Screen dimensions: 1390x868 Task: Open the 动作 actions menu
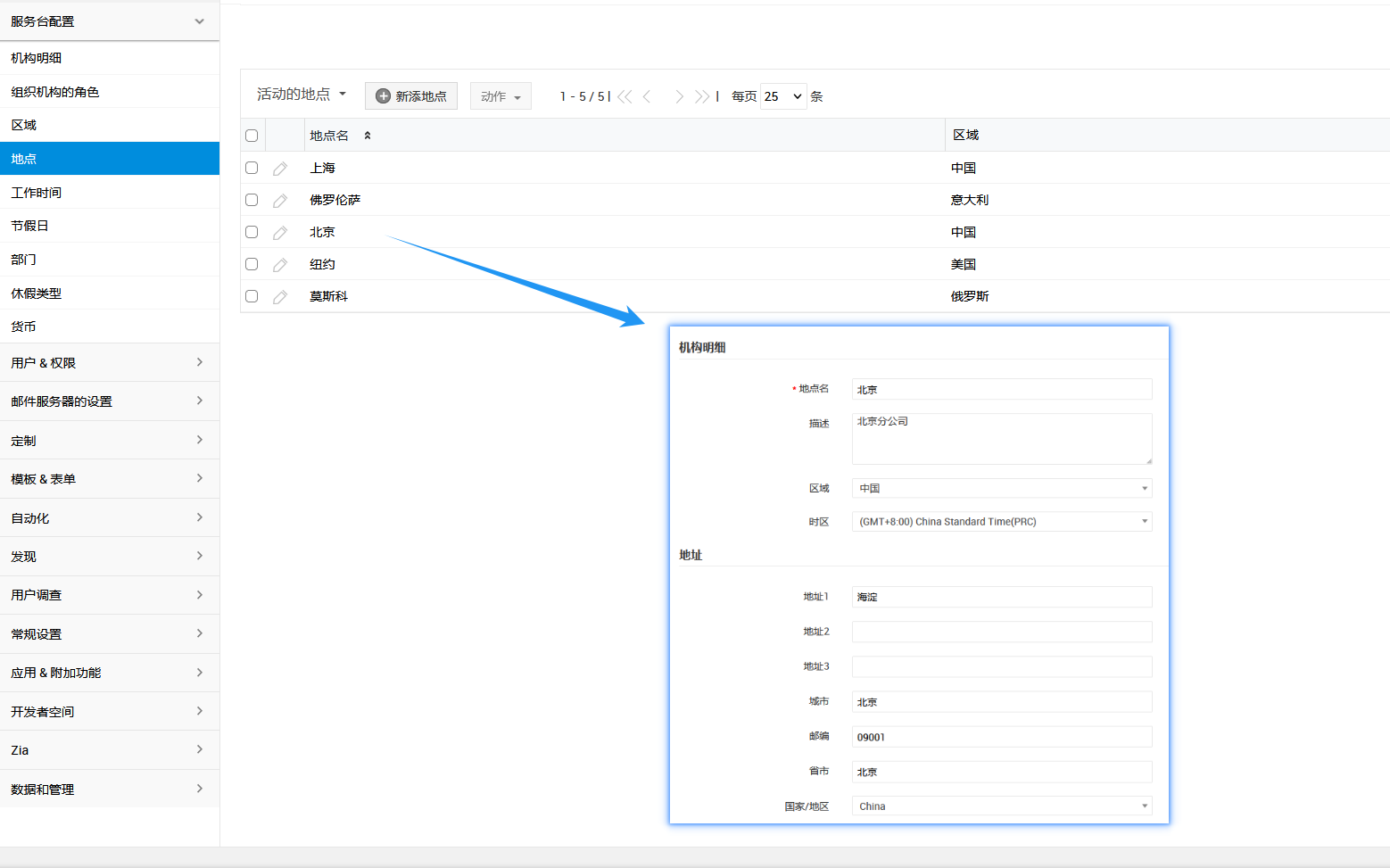pyautogui.click(x=501, y=95)
